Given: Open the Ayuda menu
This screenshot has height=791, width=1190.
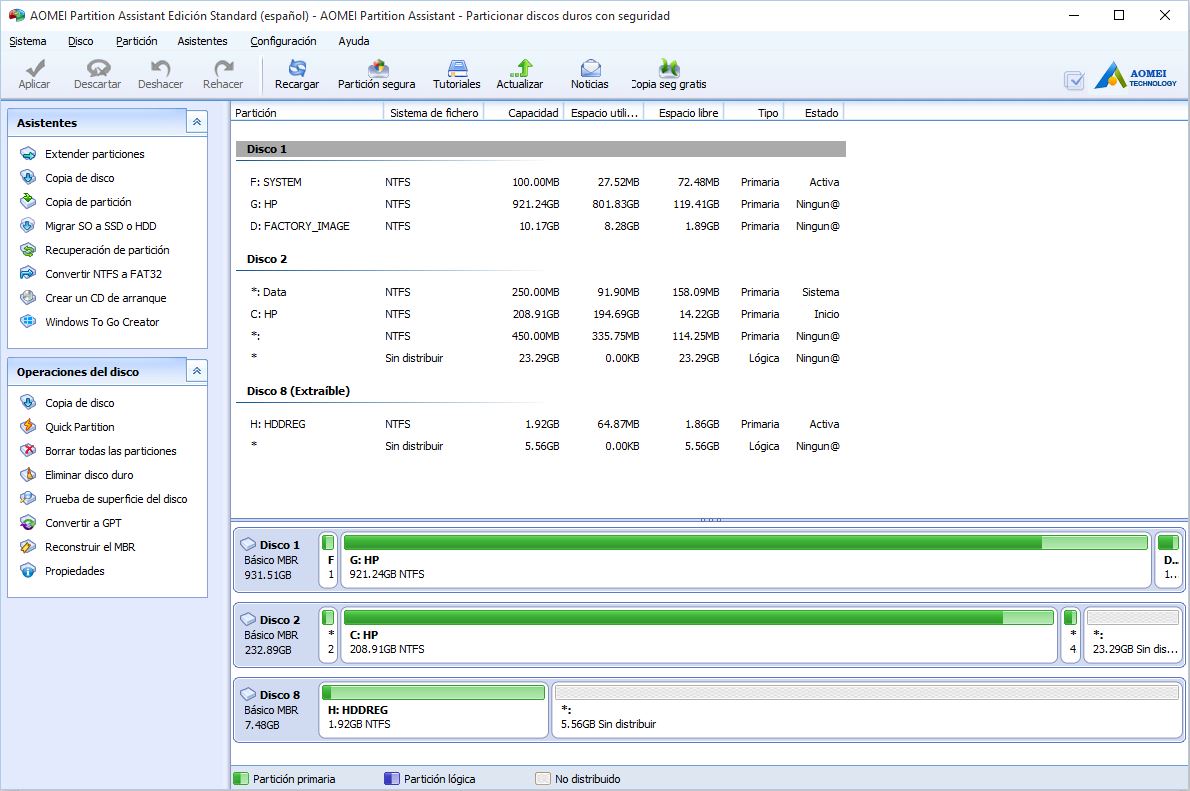Looking at the screenshot, I should [354, 41].
